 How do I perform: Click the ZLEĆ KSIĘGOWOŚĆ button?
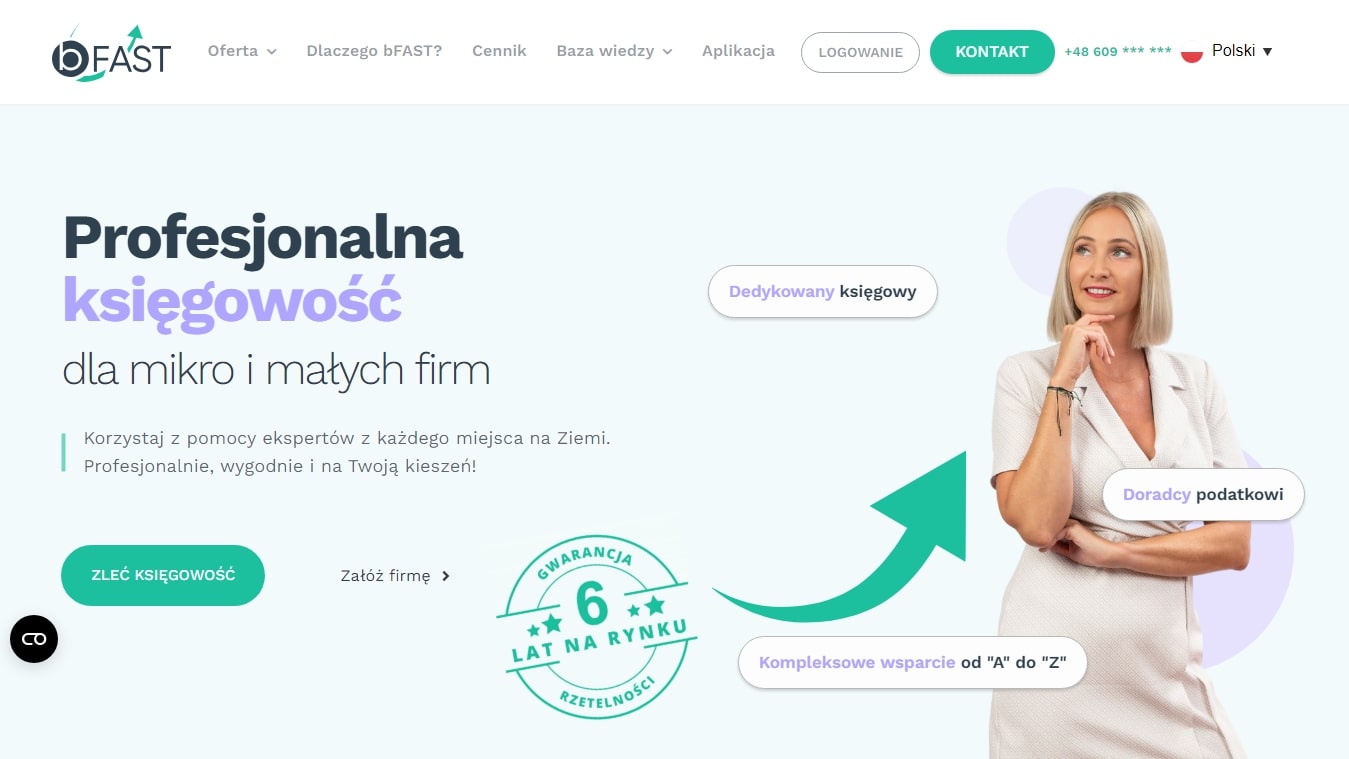coord(163,575)
